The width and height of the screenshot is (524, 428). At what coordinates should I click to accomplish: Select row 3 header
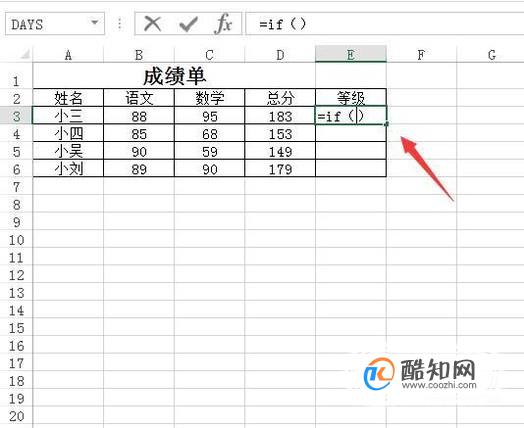[16, 116]
